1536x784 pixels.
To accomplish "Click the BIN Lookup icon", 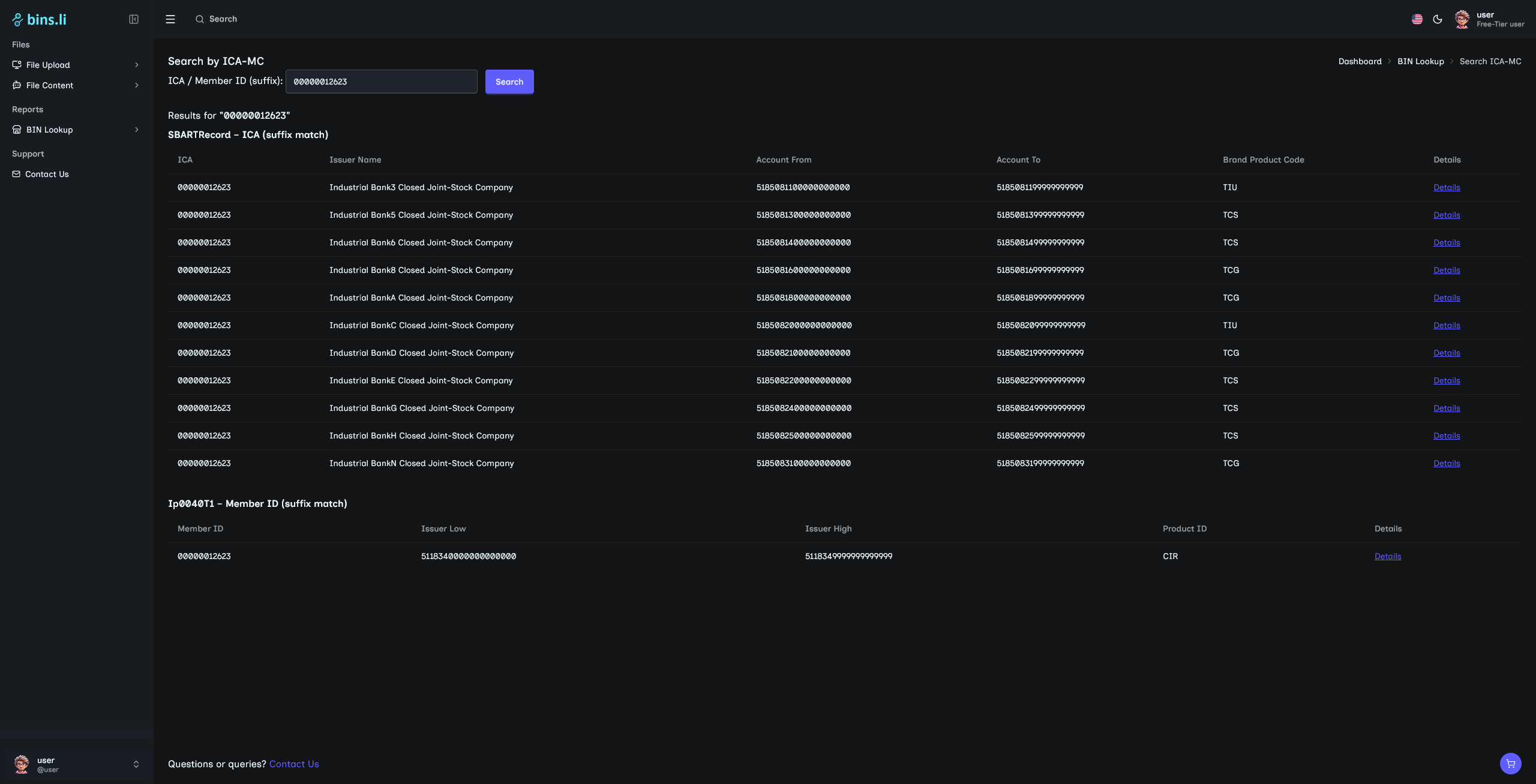I will 17,130.
